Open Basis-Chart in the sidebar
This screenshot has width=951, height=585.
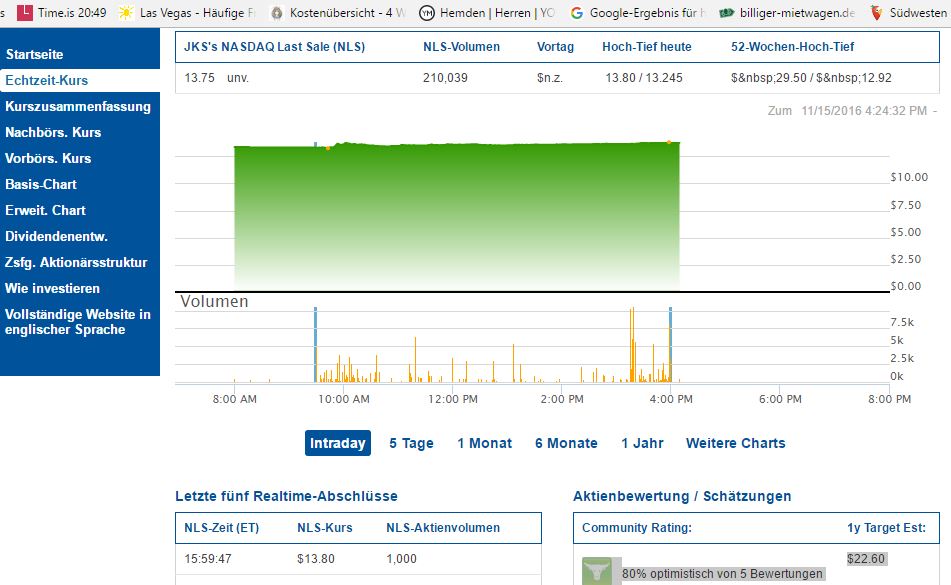click(41, 184)
